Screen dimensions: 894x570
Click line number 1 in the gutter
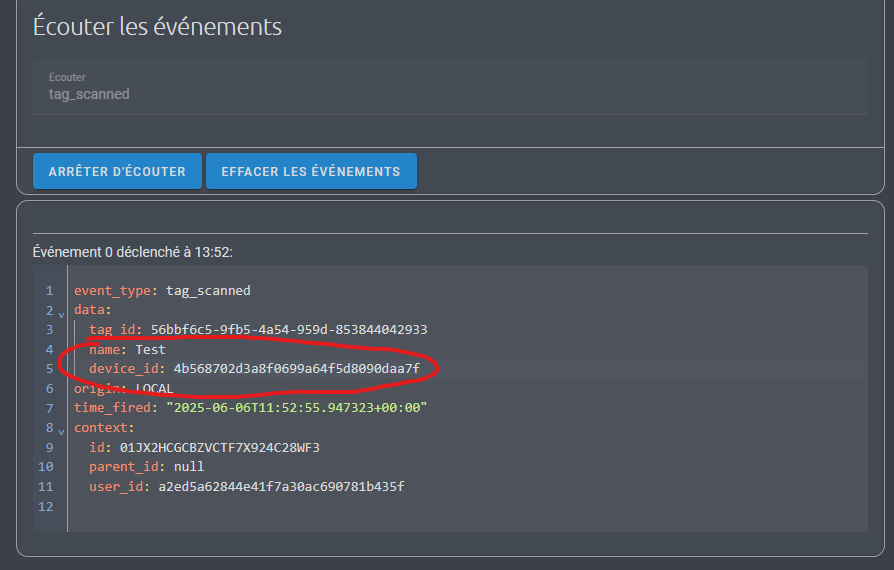coord(50,291)
